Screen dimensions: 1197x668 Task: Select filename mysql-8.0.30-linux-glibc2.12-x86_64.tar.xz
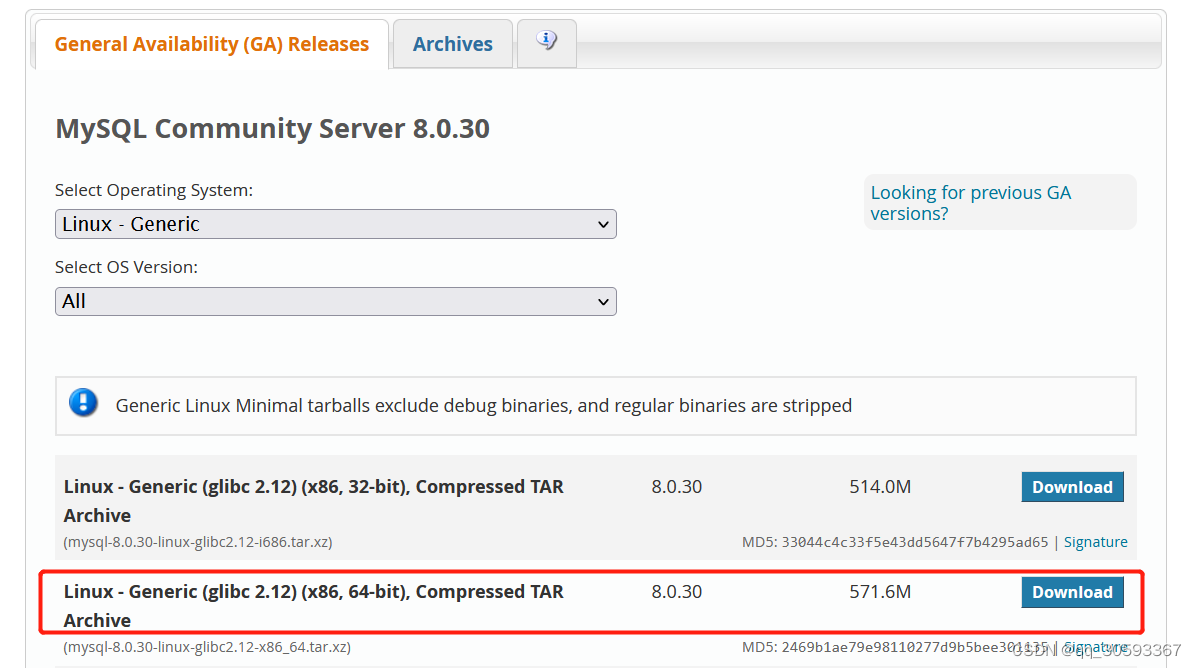(207, 647)
